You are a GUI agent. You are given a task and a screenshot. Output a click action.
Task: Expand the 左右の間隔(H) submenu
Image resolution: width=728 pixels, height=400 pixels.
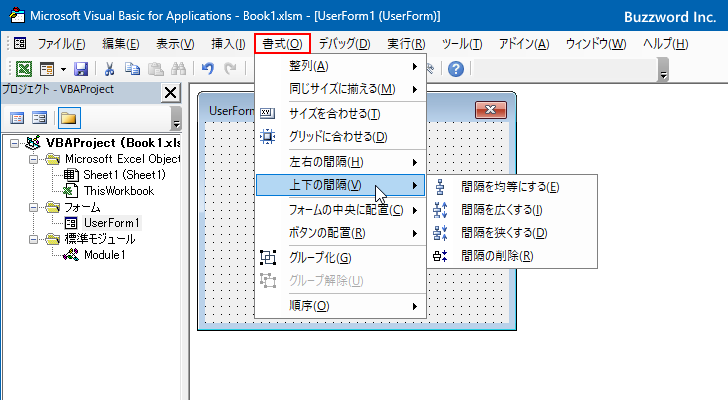tap(340, 162)
